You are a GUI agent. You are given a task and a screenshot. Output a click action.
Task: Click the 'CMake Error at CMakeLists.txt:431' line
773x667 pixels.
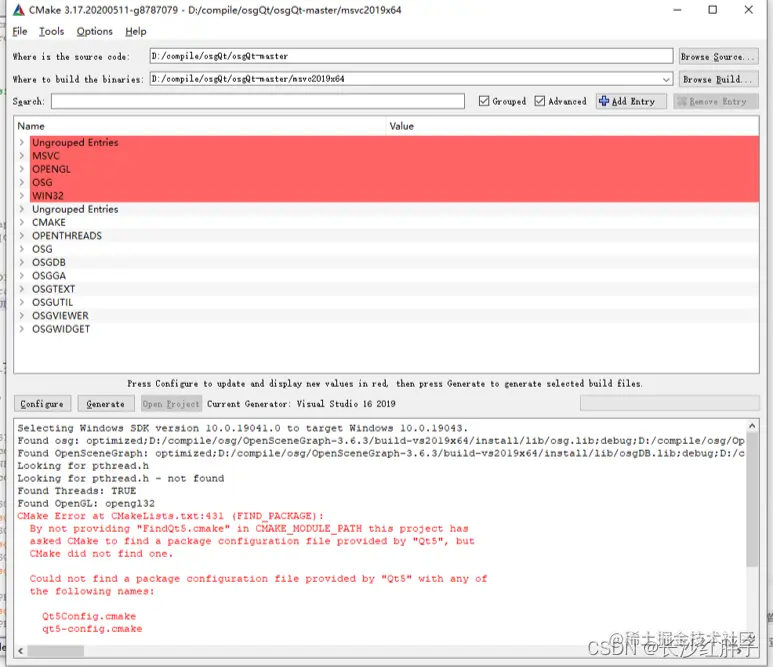click(x=171, y=516)
